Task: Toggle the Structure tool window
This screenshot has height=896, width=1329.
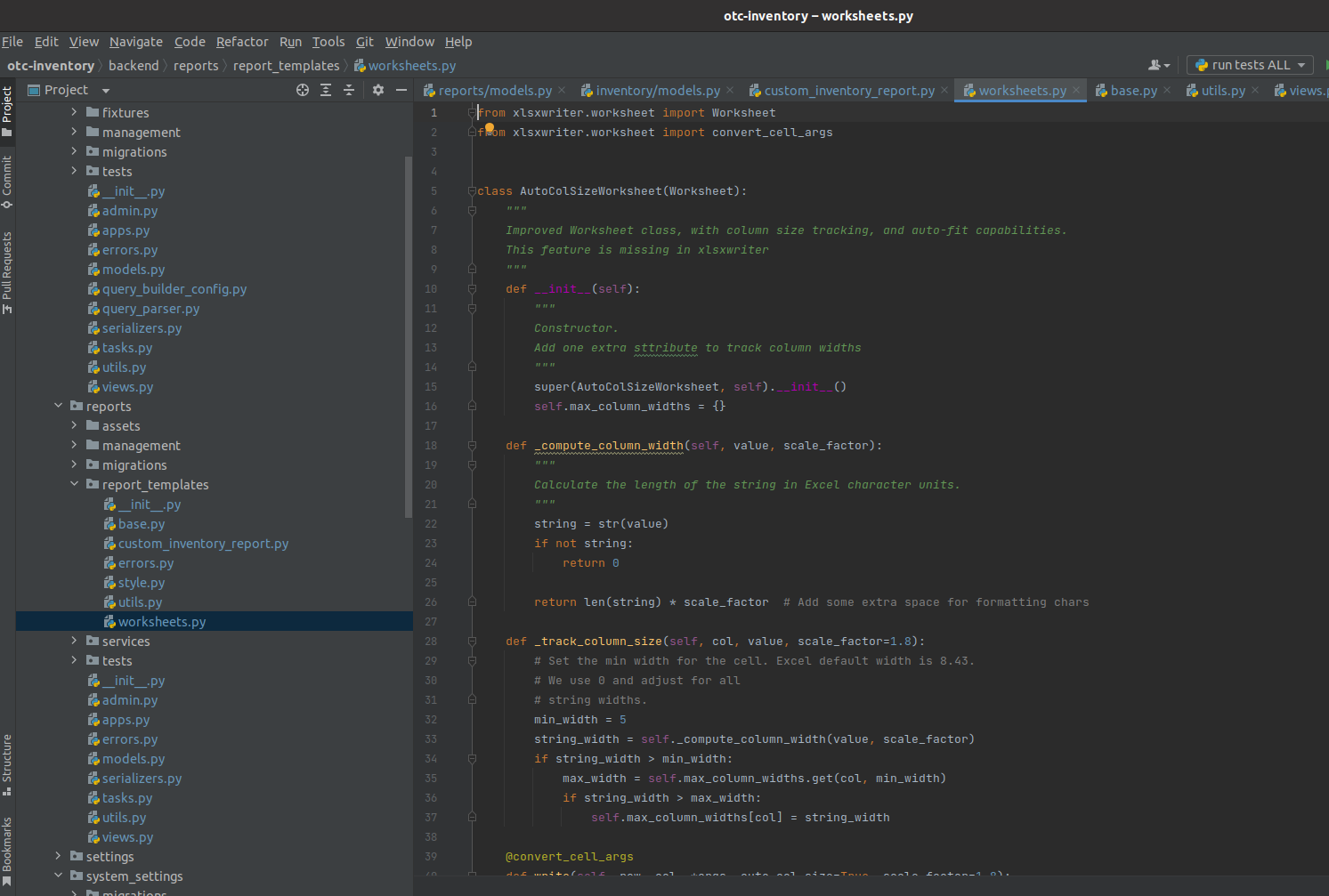Action: [x=7, y=763]
